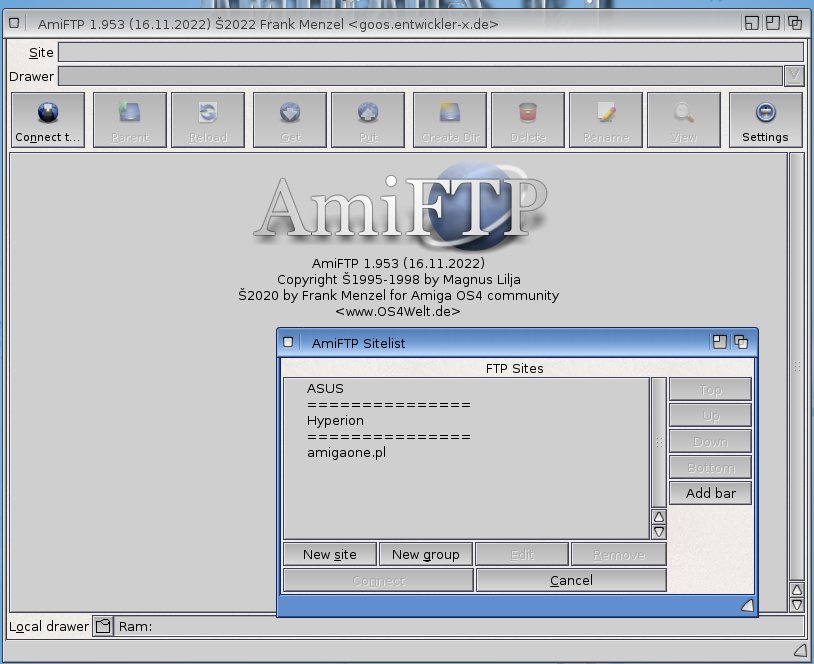Open the Drawer history dropdown arrow
Screen dimensions: 814x664
(794, 76)
